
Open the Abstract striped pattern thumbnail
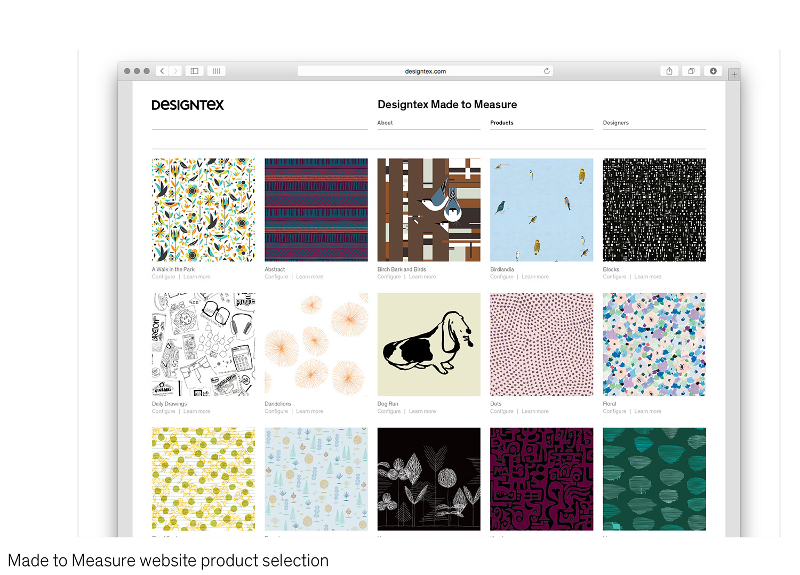point(316,210)
